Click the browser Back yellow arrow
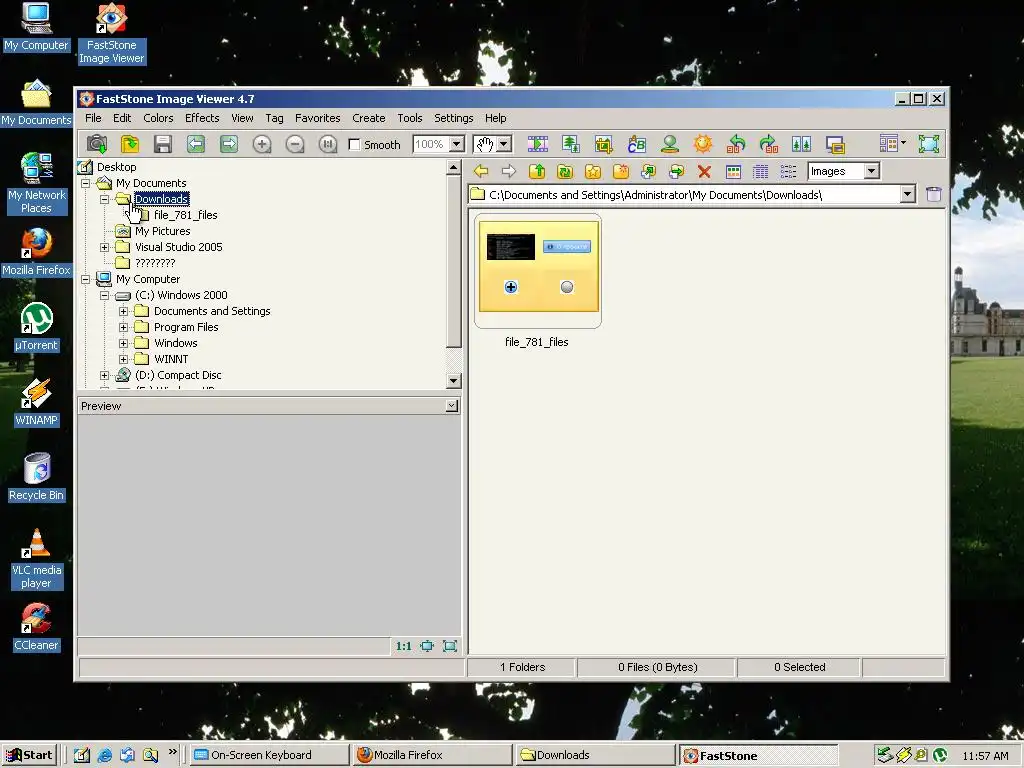 coord(481,171)
